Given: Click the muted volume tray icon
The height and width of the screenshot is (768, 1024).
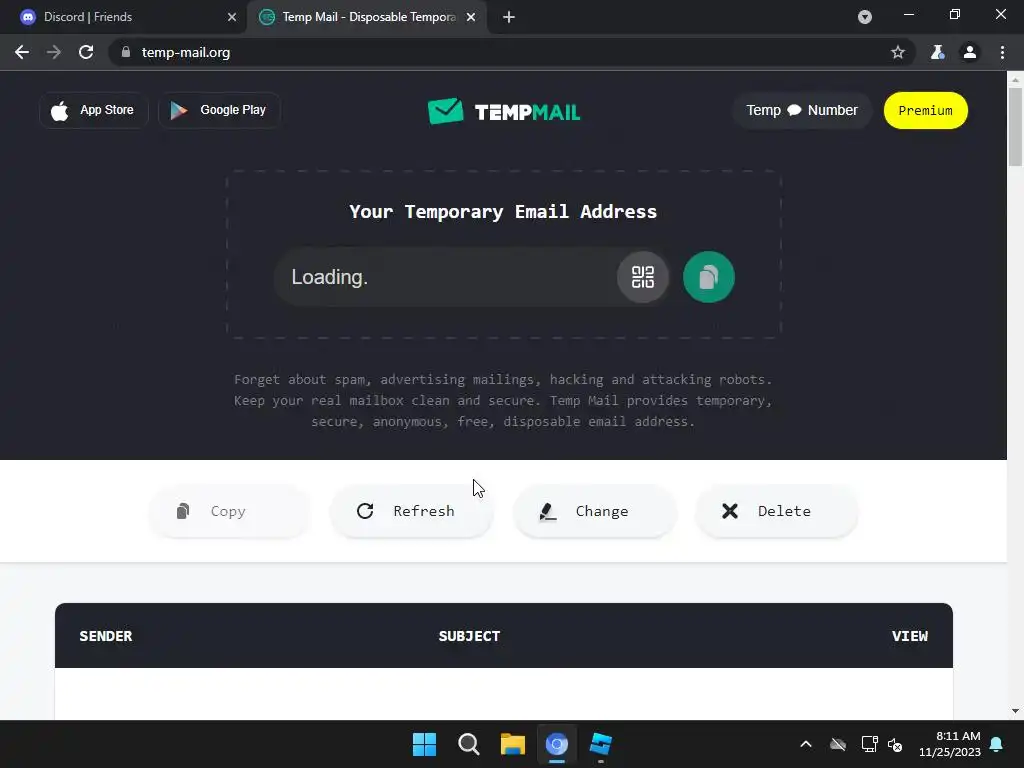Looking at the screenshot, I should coord(895,744).
